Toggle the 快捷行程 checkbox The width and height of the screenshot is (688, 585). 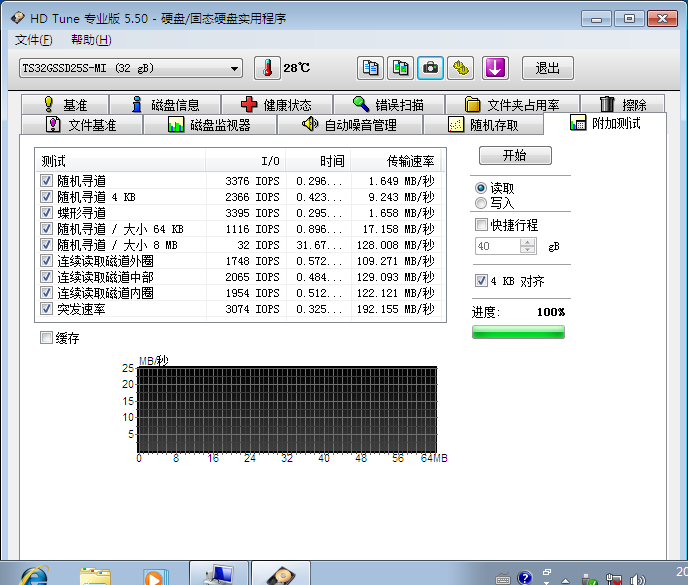(x=482, y=225)
